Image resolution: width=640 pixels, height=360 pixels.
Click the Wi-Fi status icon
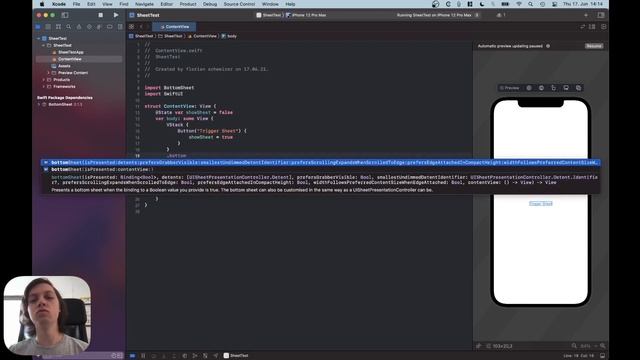click(x=519, y=4)
